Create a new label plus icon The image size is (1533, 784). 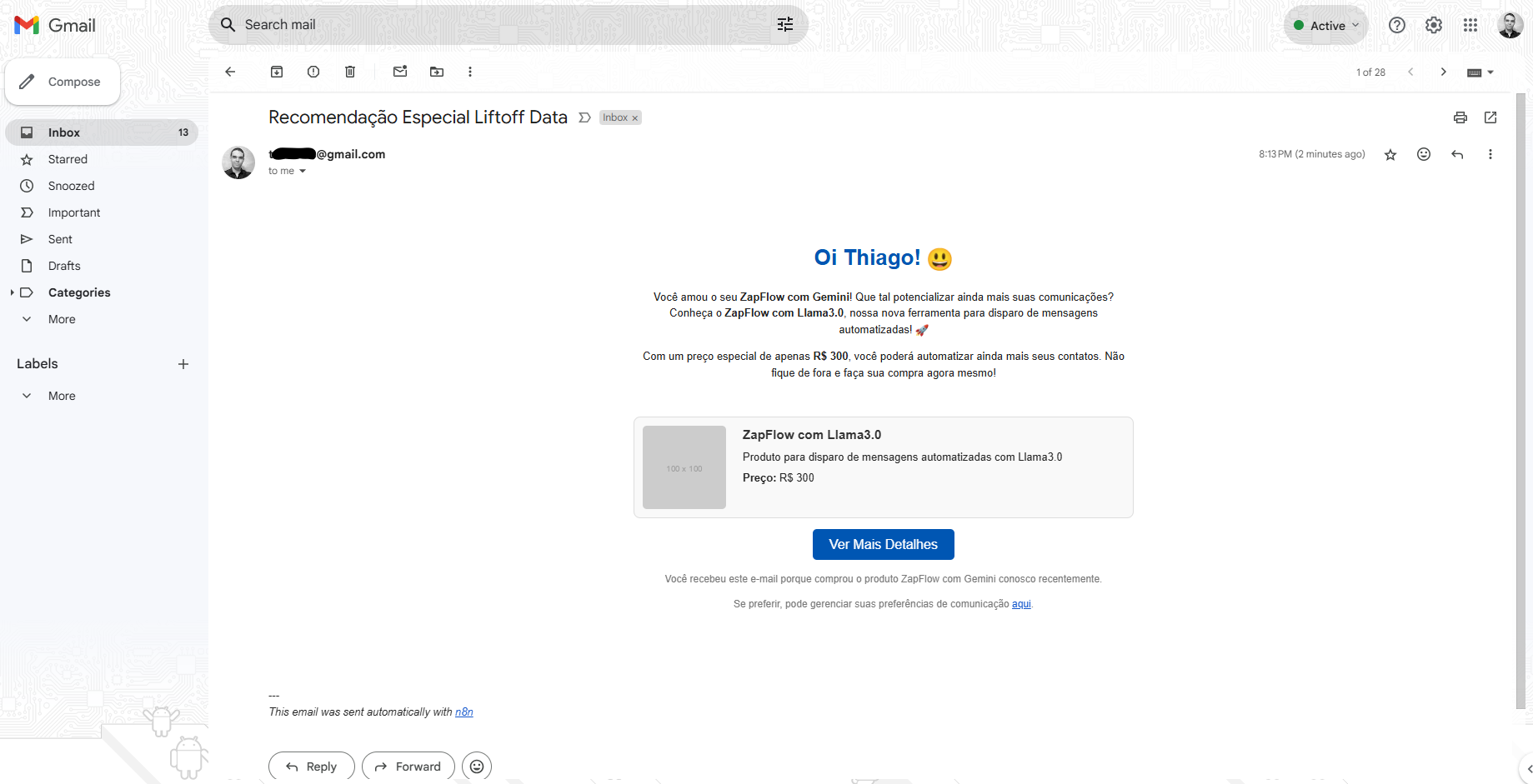point(183,364)
